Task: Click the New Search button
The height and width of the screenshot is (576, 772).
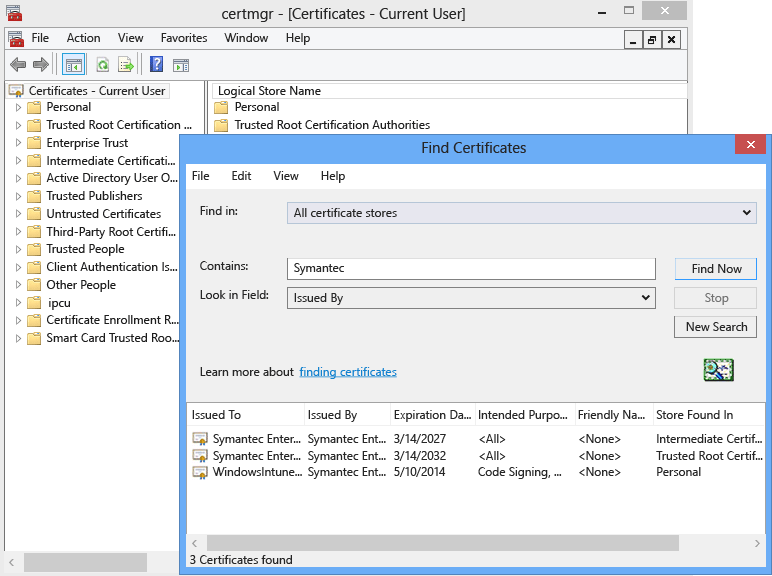Action: [715, 327]
